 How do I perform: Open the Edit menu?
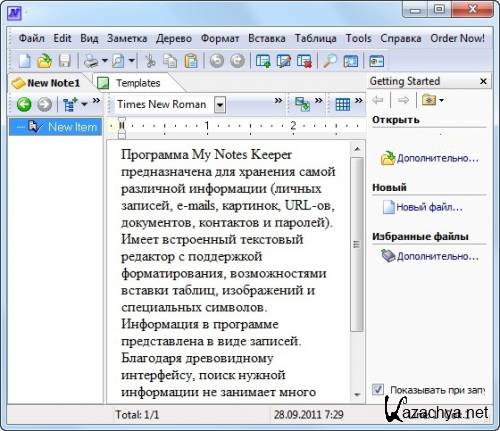click(62, 38)
